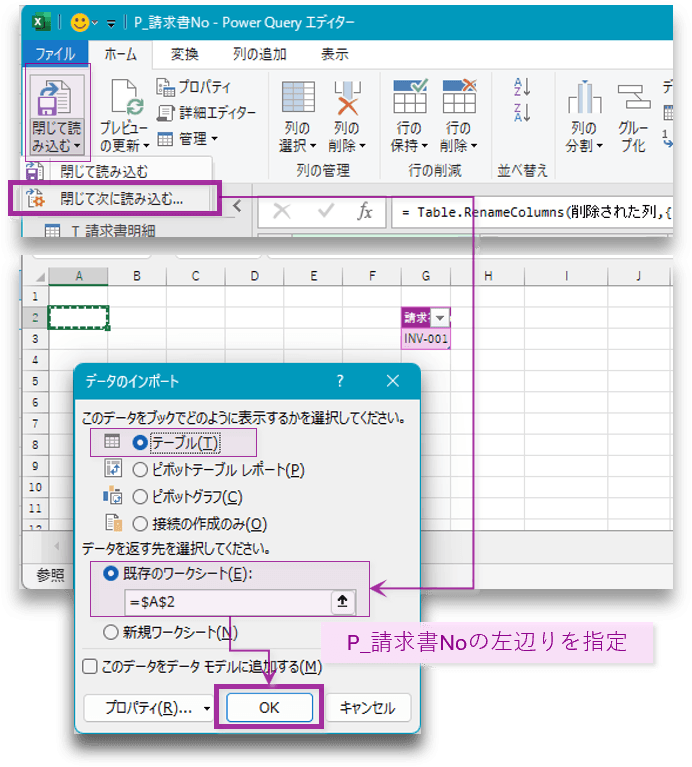Switch to the 列の追加 tab
Screen dimensions: 692x767
(260, 54)
